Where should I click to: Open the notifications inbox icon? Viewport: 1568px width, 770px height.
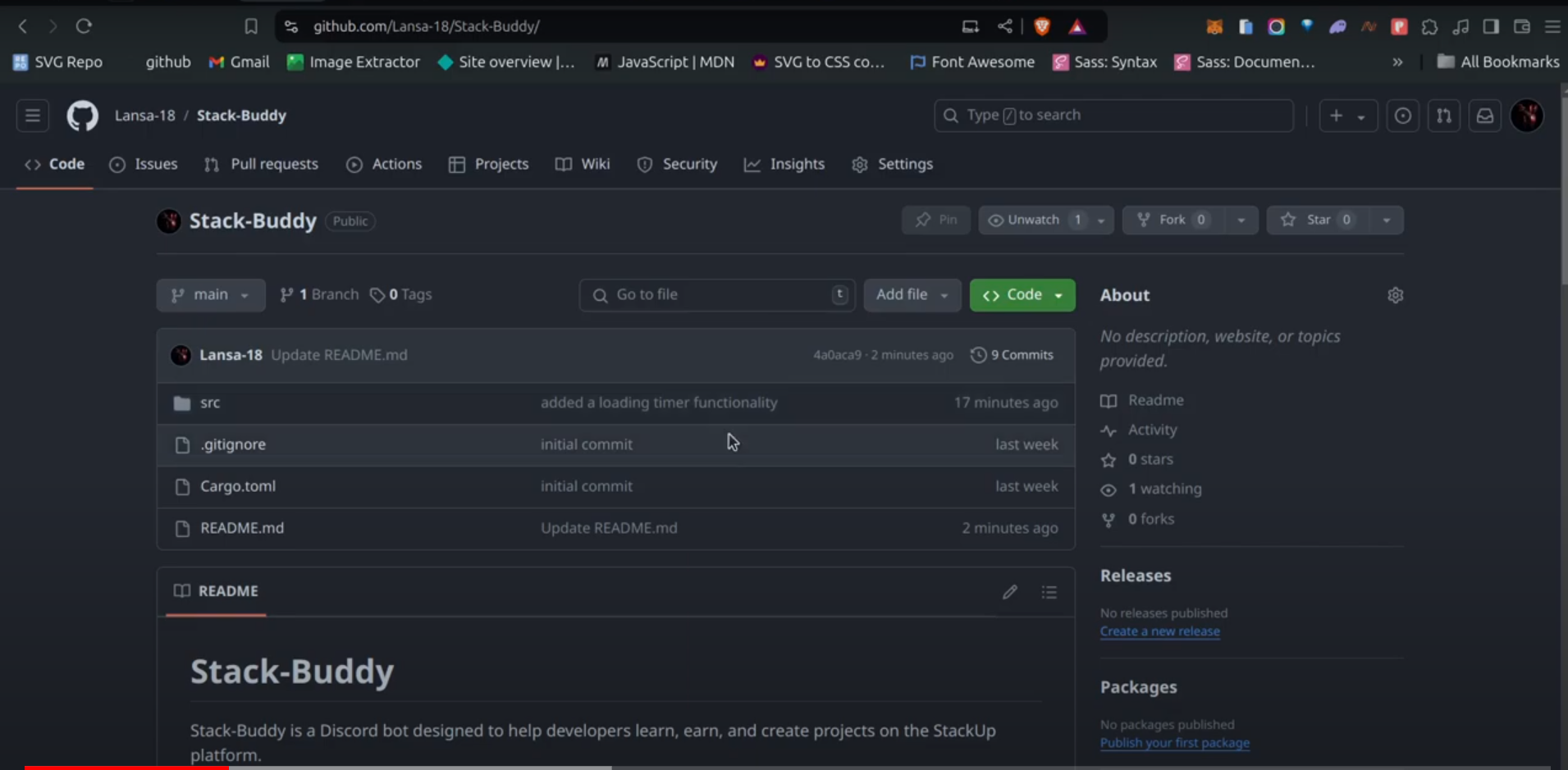[x=1485, y=116]
